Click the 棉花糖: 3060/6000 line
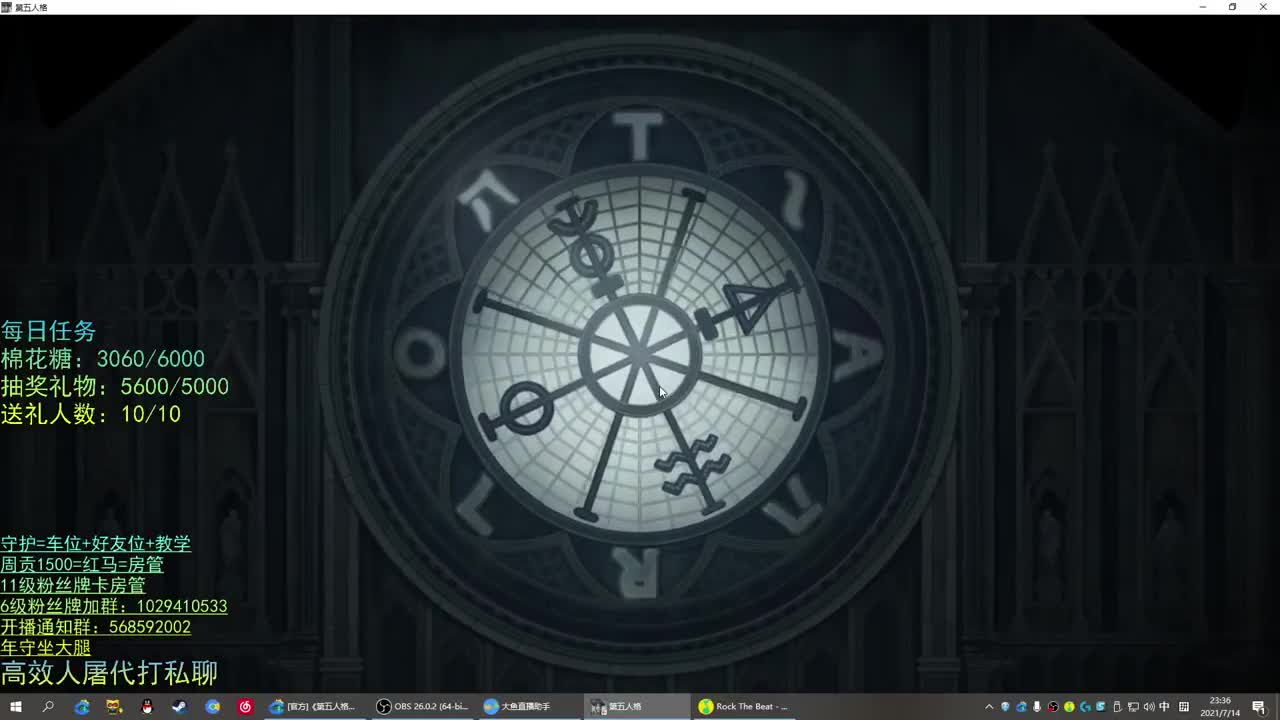1280x720 pixels. 102,359
